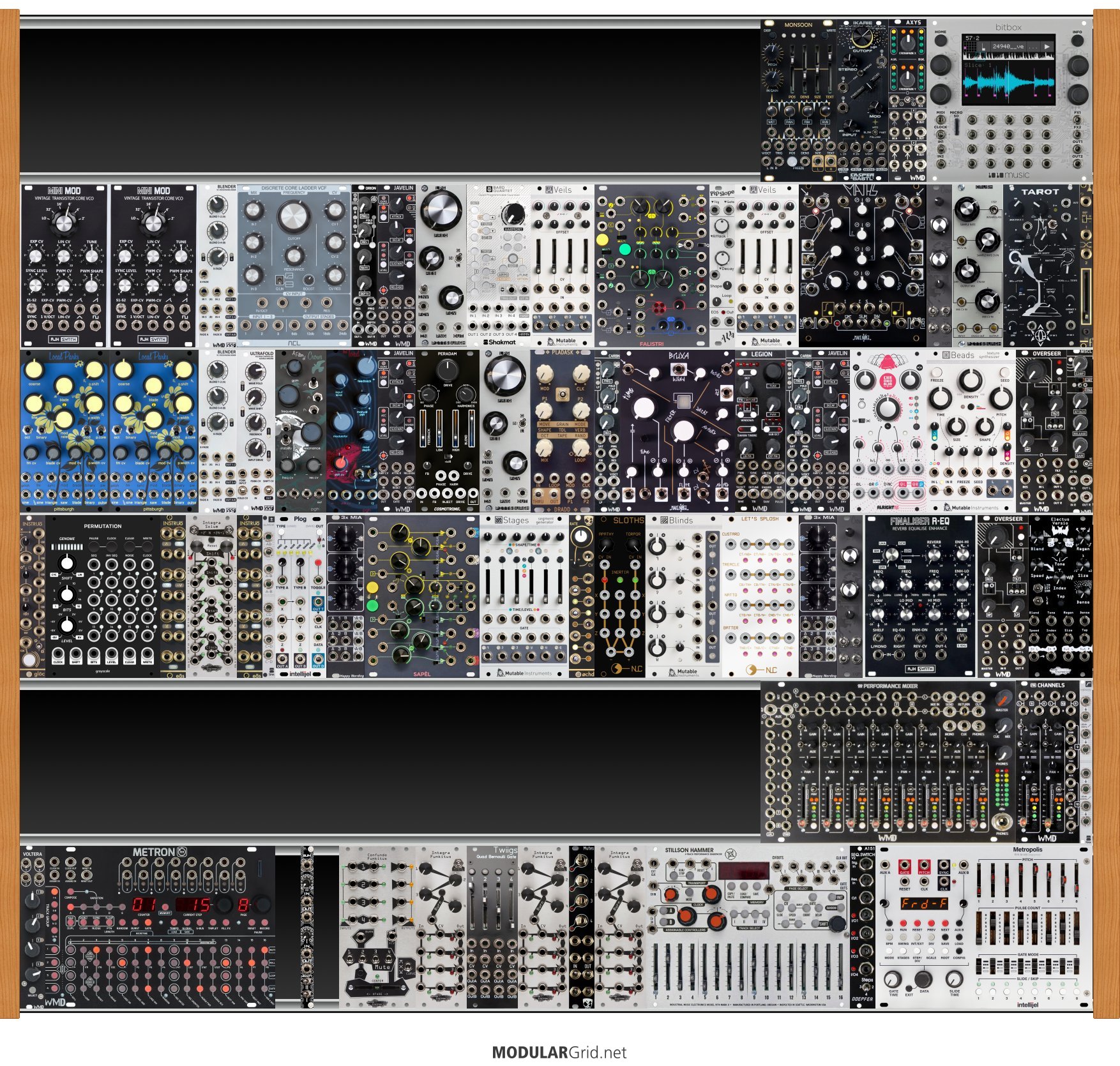
Task: Select the Pladask module
Action: pyautogui.click(x=563, y=431)
